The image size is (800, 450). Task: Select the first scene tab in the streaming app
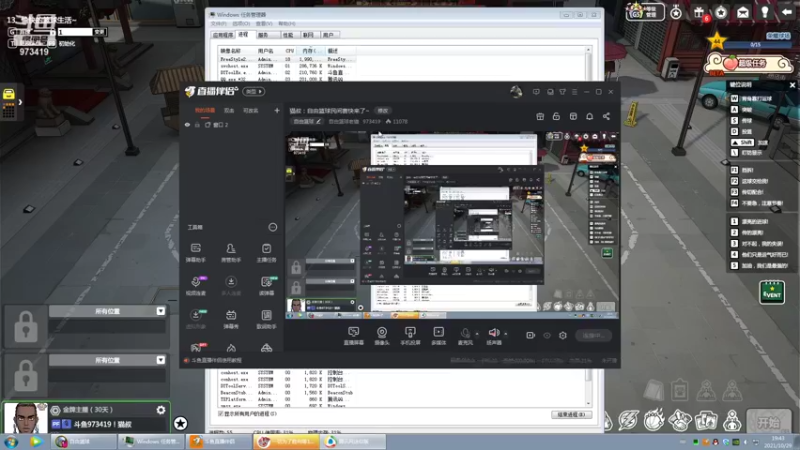(x=205, y=111)
